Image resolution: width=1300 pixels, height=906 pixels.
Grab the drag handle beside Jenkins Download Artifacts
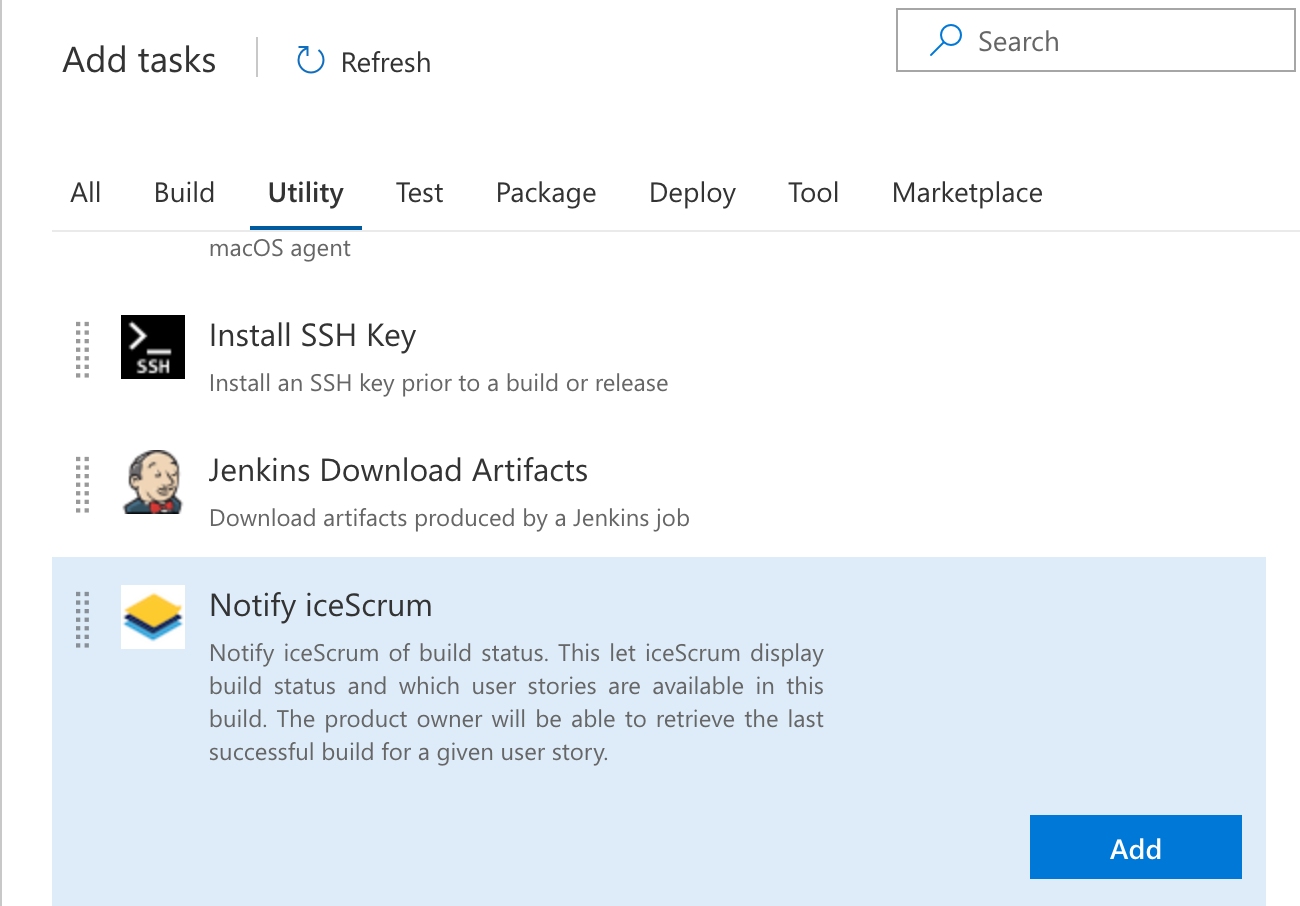(83, 484)
